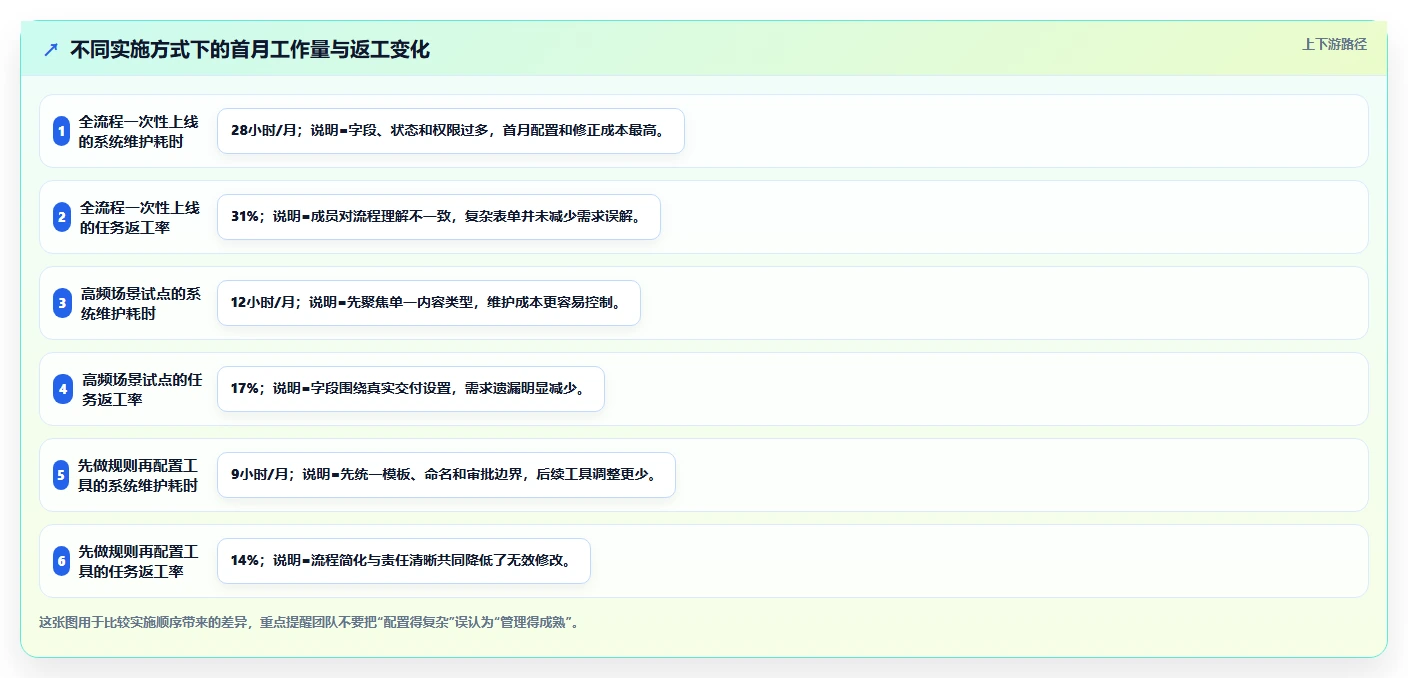
Task: Select the label 高频场景试点的任务返工率
Action: point(140,389)
